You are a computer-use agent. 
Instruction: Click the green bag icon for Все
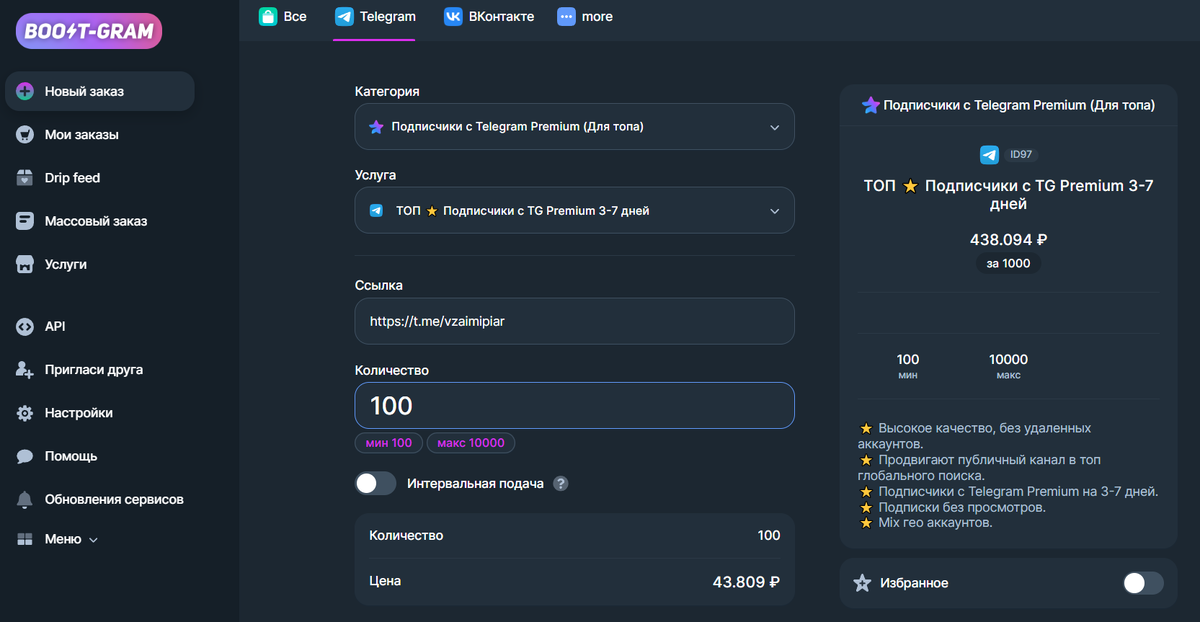pyautogui.click(x=268, y=16)
